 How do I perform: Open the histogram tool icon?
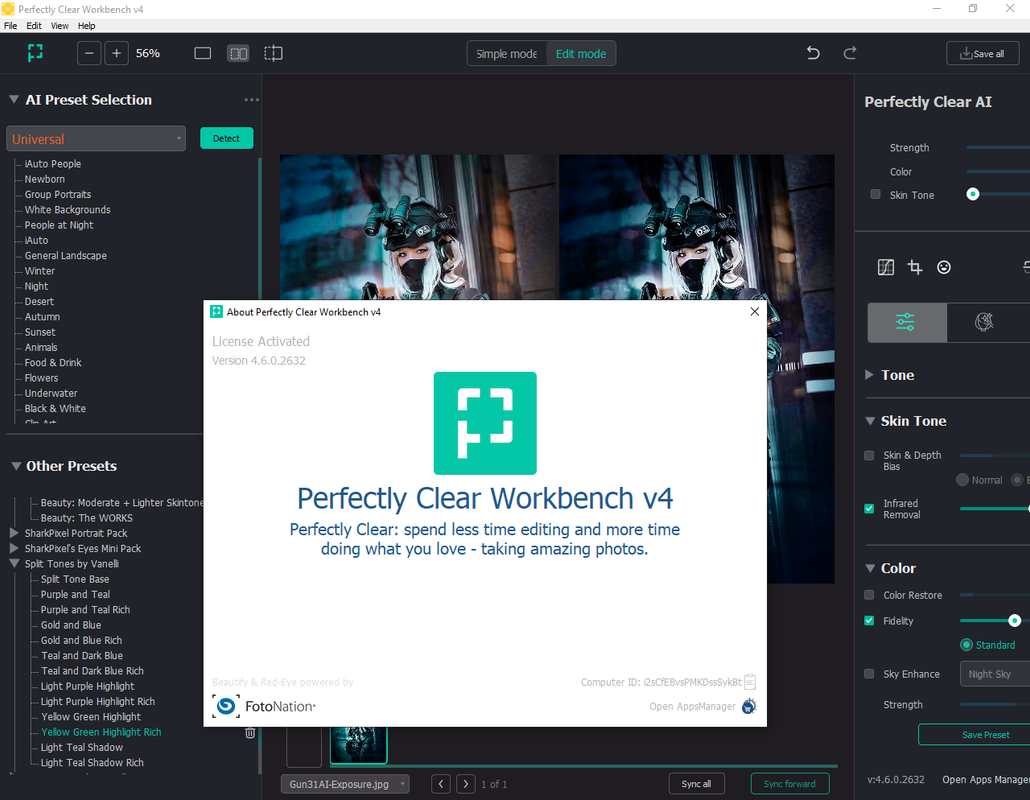(x=885, y=267)
